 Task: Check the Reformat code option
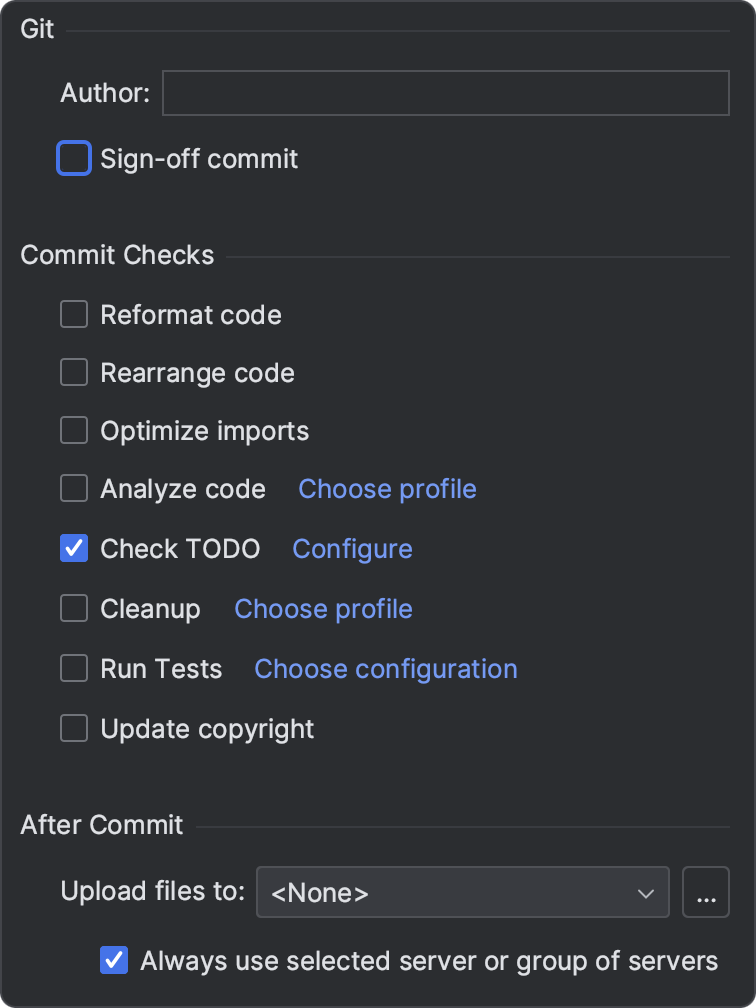73,314
